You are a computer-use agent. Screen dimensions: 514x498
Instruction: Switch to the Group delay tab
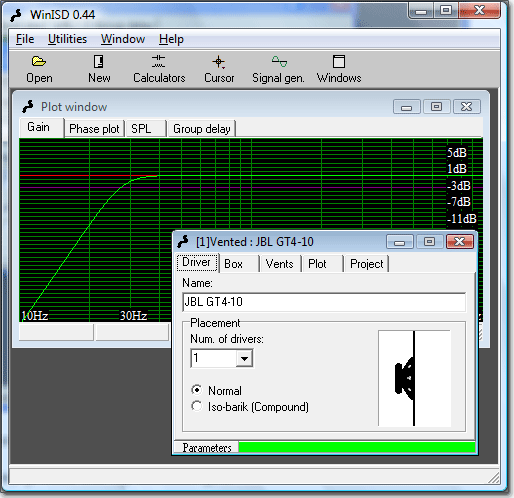202,129
